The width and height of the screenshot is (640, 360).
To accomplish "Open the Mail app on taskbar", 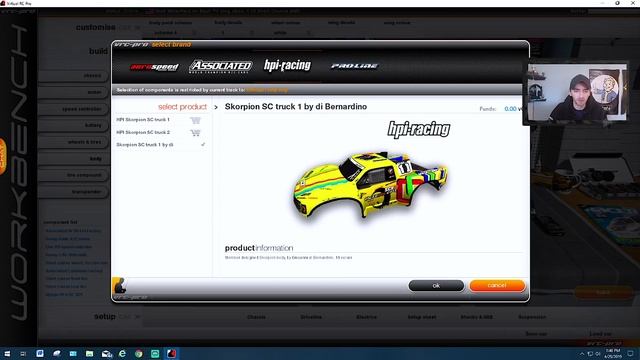I will point(107,353).
